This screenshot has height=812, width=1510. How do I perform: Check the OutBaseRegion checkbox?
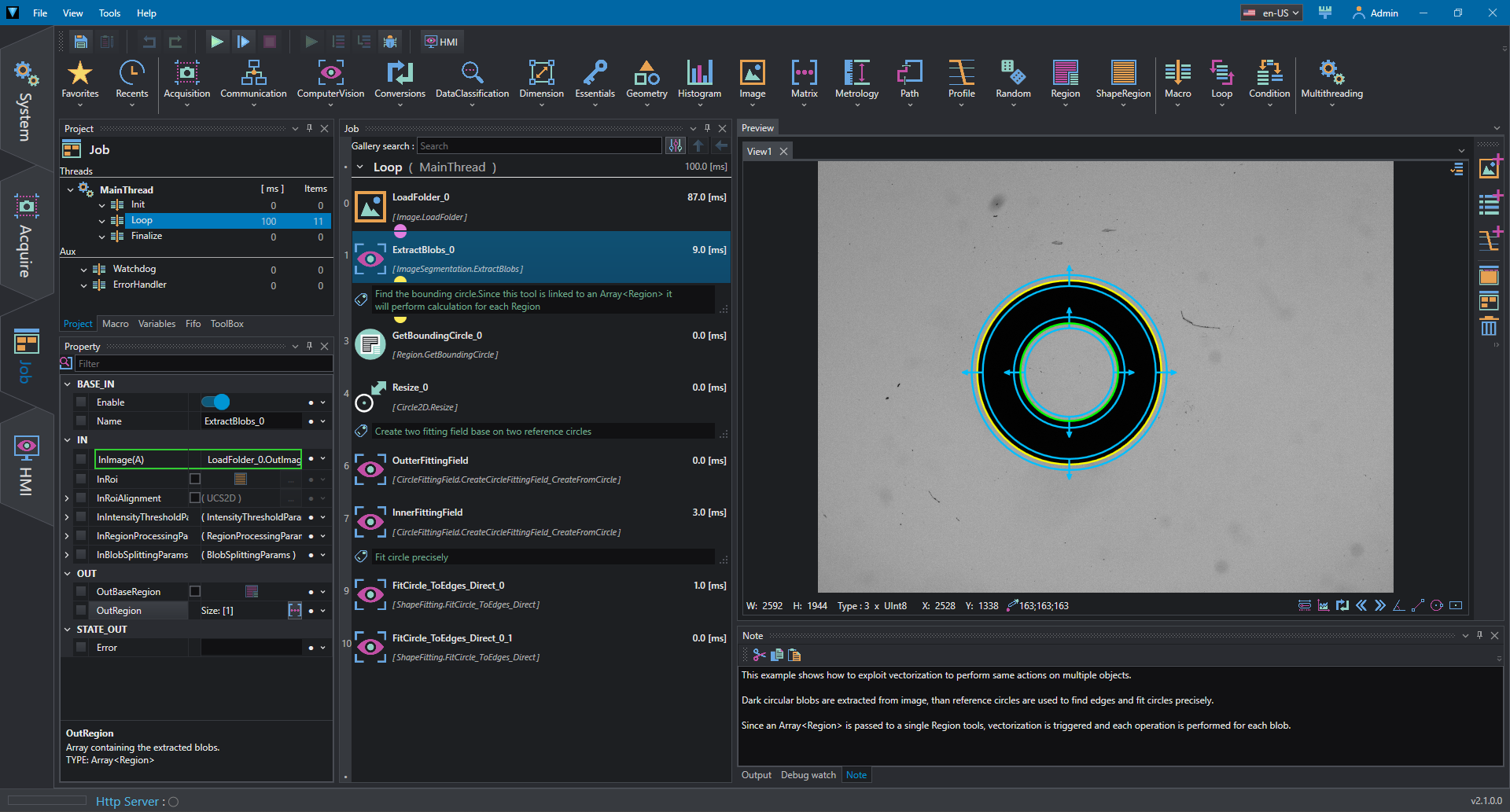coord(195,591)
